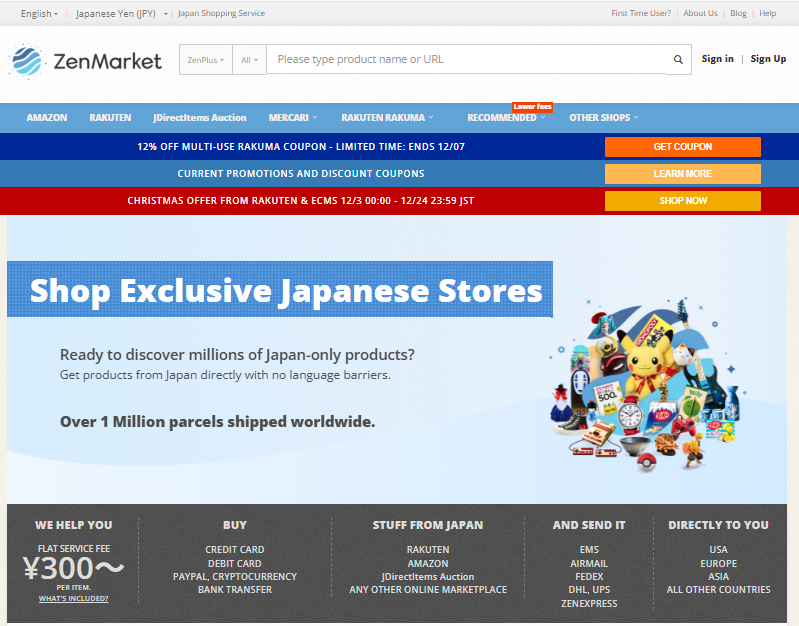Image resolution: width=799 pixels, height=626 pixels.
Task: Click the PAYPAL, CRYPTOCURRENCY text
Action: click(x=234, y=577)
